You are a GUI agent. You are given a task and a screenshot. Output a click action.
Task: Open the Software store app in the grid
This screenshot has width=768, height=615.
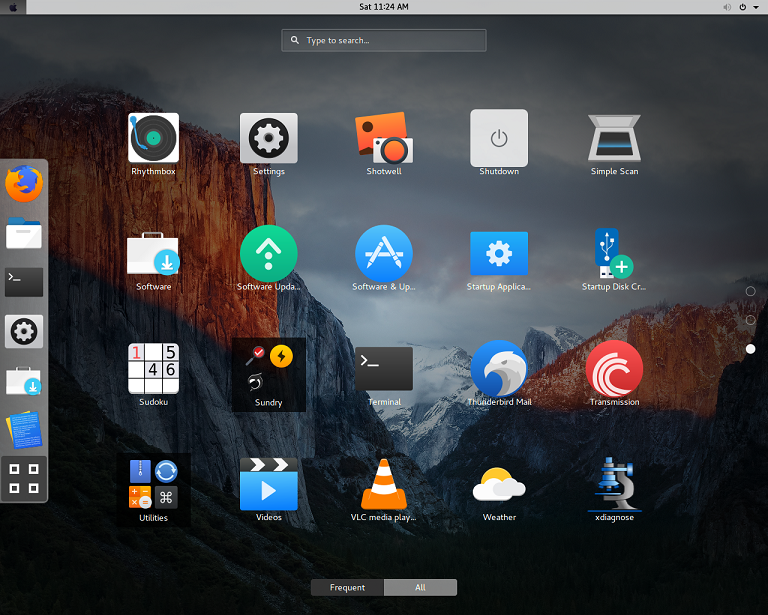tap(153, 254)
